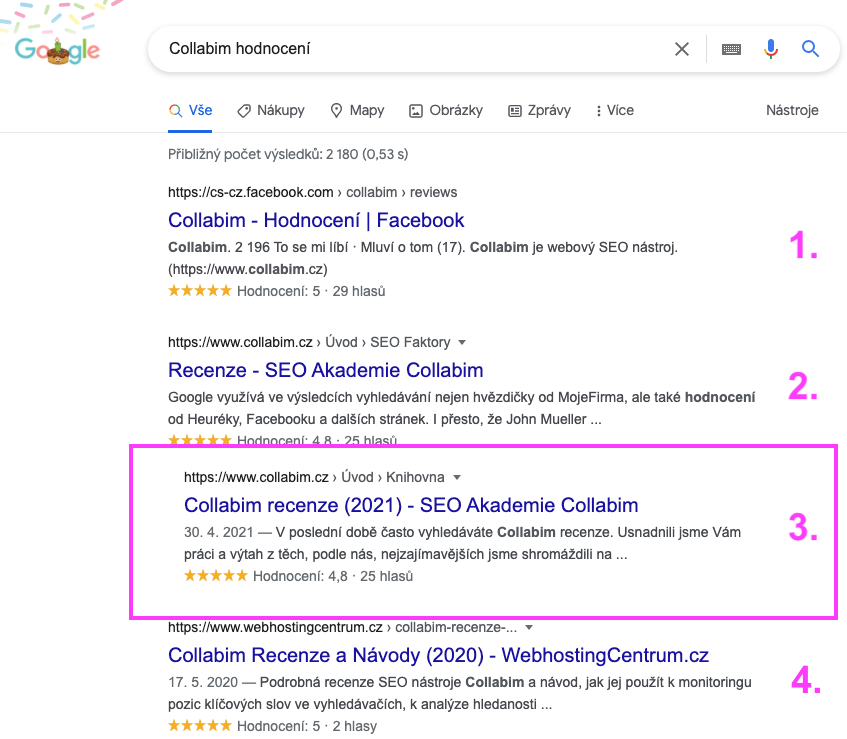The height and width of the screenshot is (739, 847).
Task: Click the snippet starting with 30. 4. 2021
Action: coord(462,543)
